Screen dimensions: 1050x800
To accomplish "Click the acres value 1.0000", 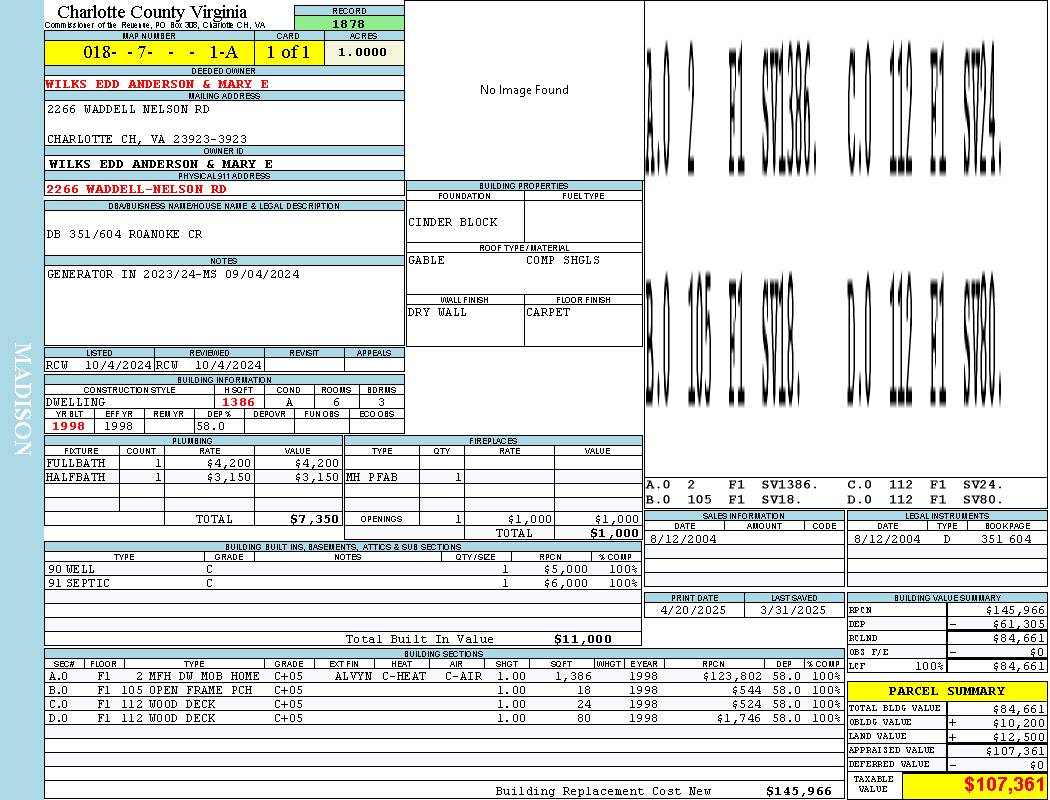I will pos(362,52).
